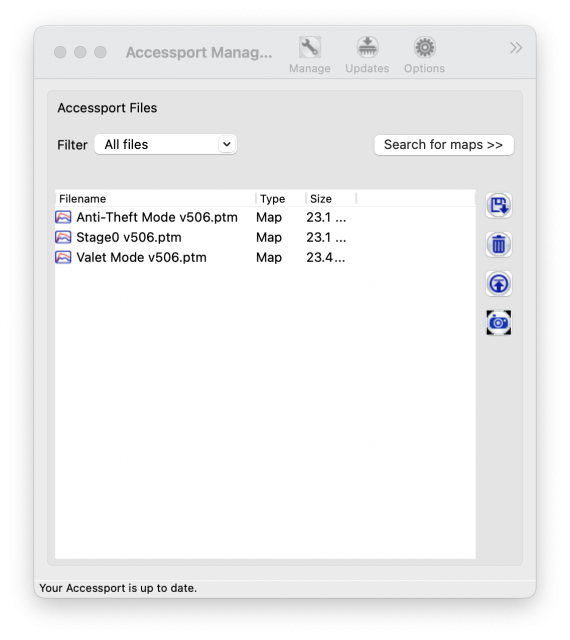Sort by the Type column header
The height and width of the screenshot is (640, 570).
pos(281,199)
